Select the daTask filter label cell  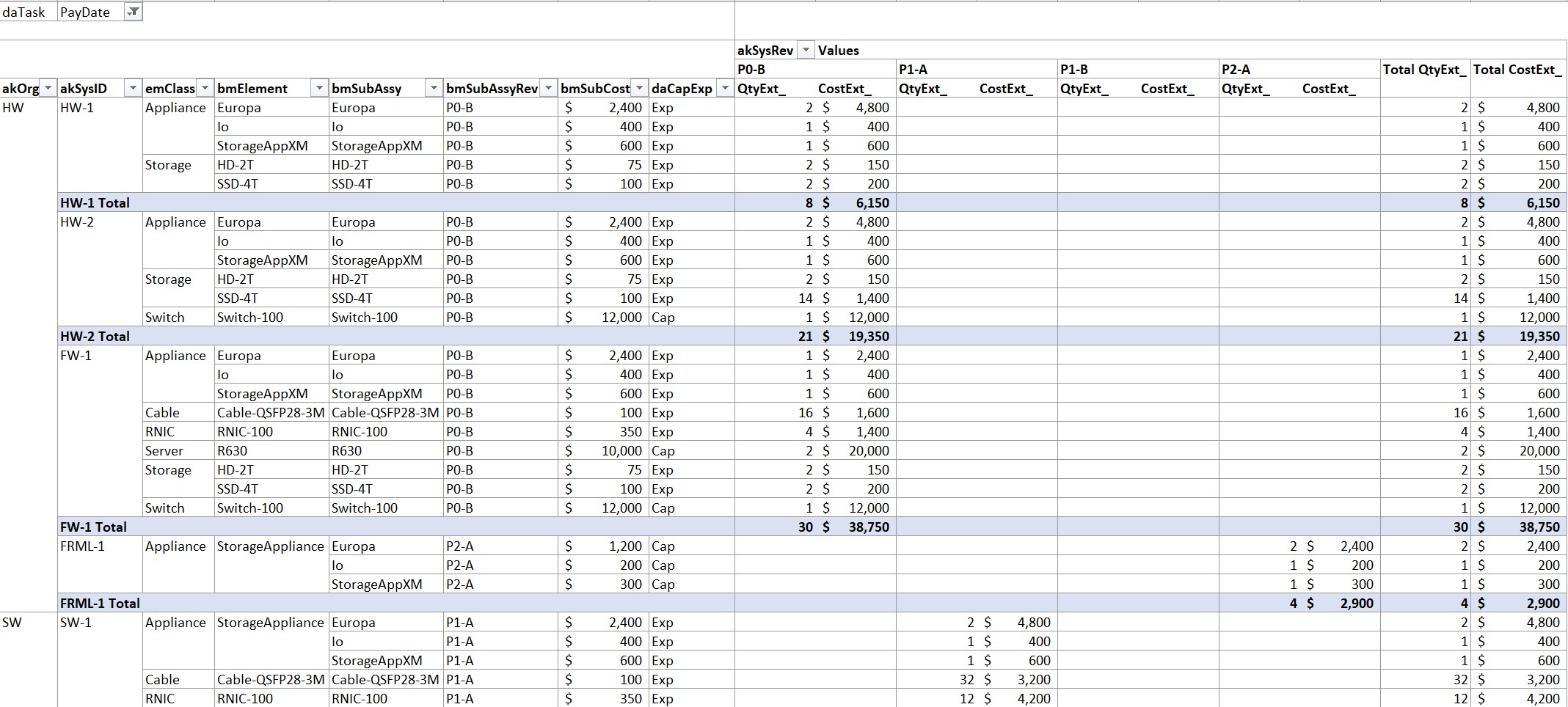pyautogui.click(x=29, y=12)
